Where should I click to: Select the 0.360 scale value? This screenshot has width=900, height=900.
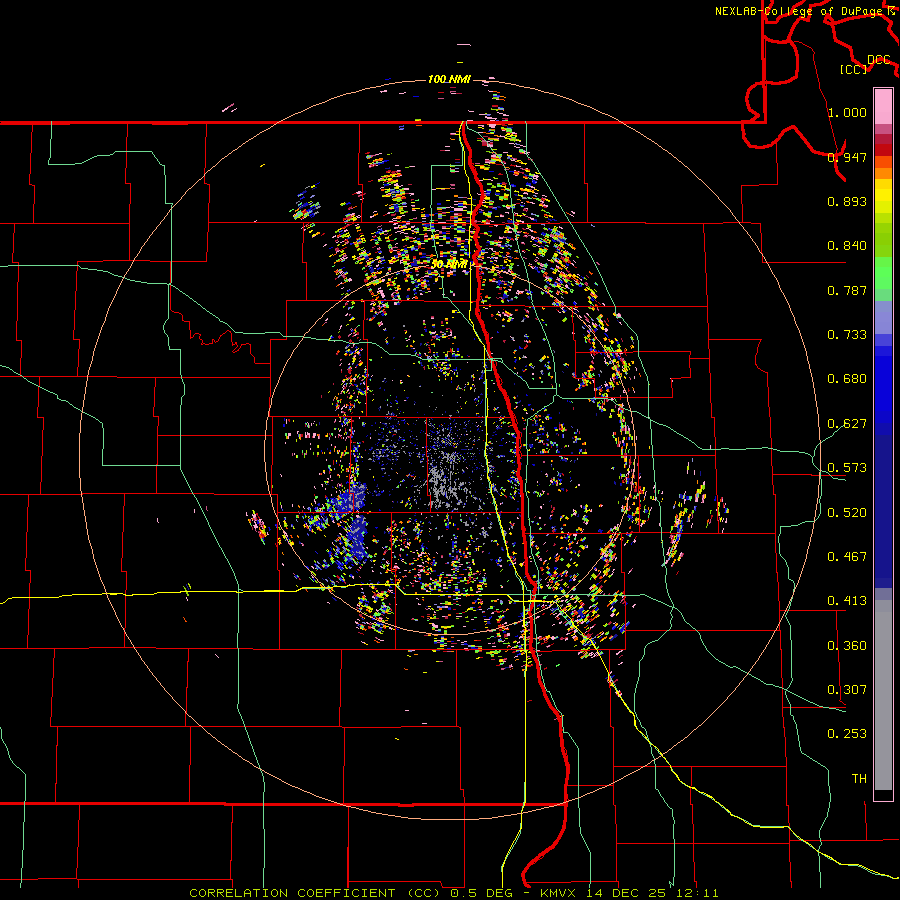coord(847,646)
